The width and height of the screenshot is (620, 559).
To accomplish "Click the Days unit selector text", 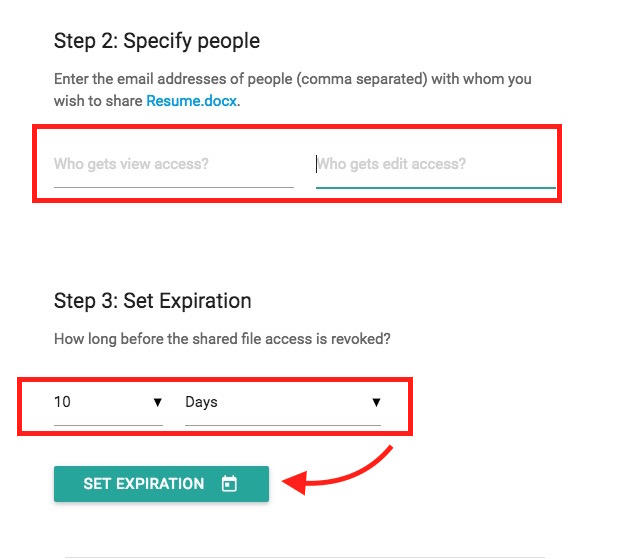I will coord(201,402).
